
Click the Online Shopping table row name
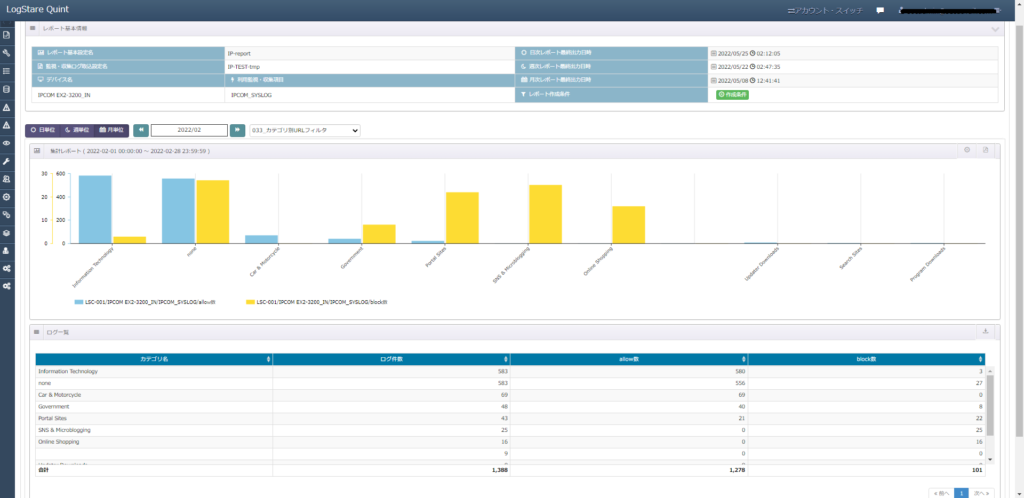[59, 442]
